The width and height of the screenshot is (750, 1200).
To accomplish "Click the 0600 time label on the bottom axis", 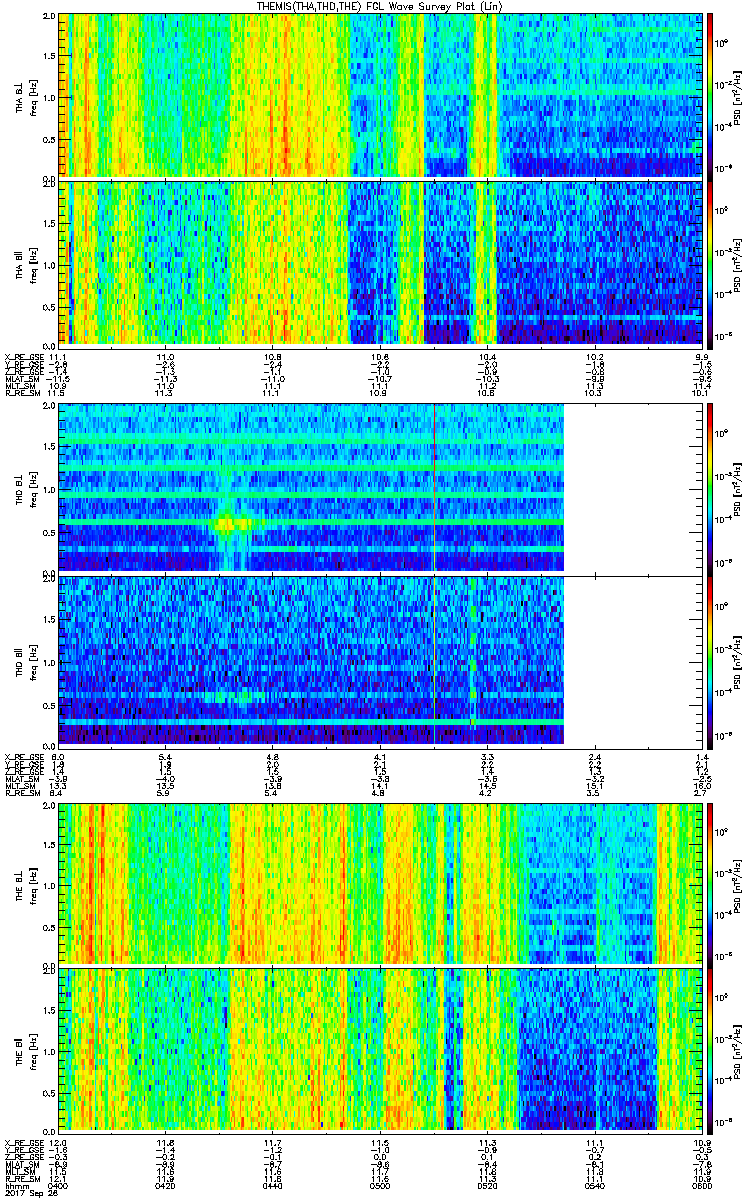I will (702, 1184).
